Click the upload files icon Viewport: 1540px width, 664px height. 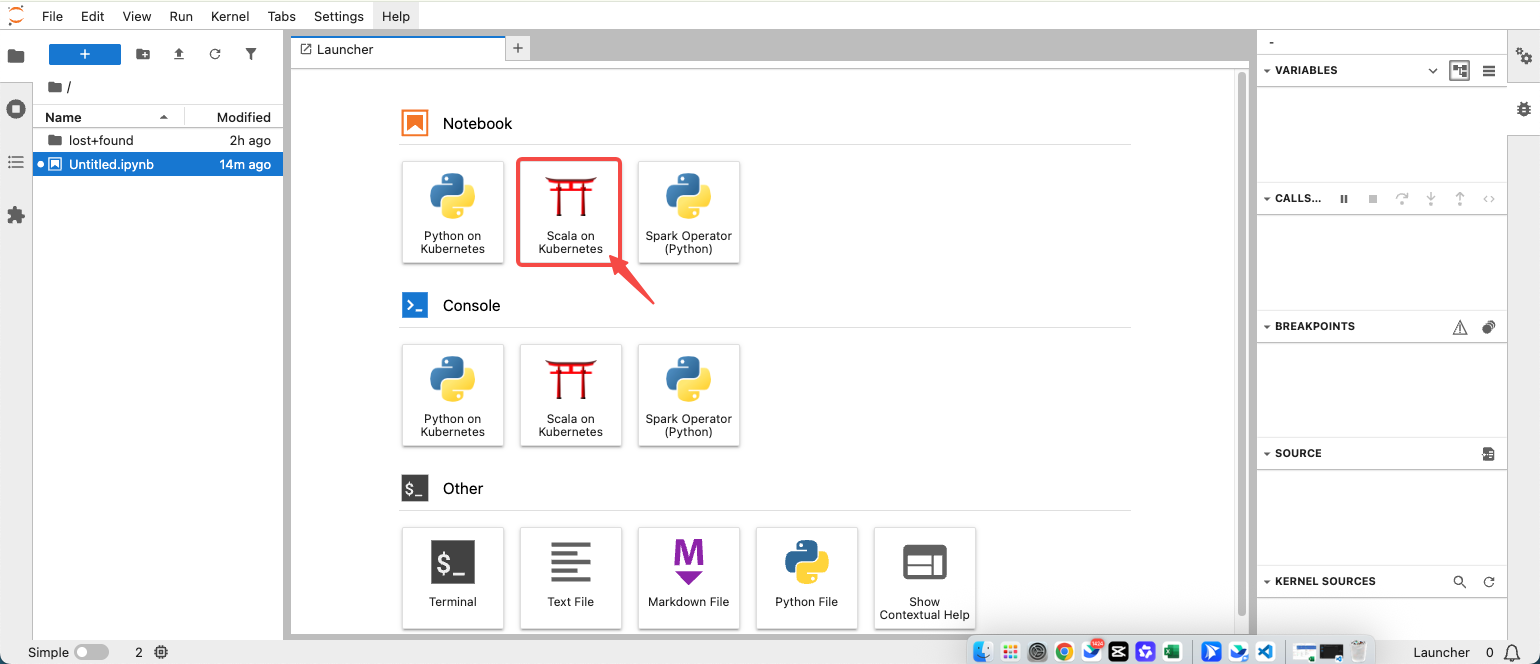pyautogui.click(x=179, y=54)
